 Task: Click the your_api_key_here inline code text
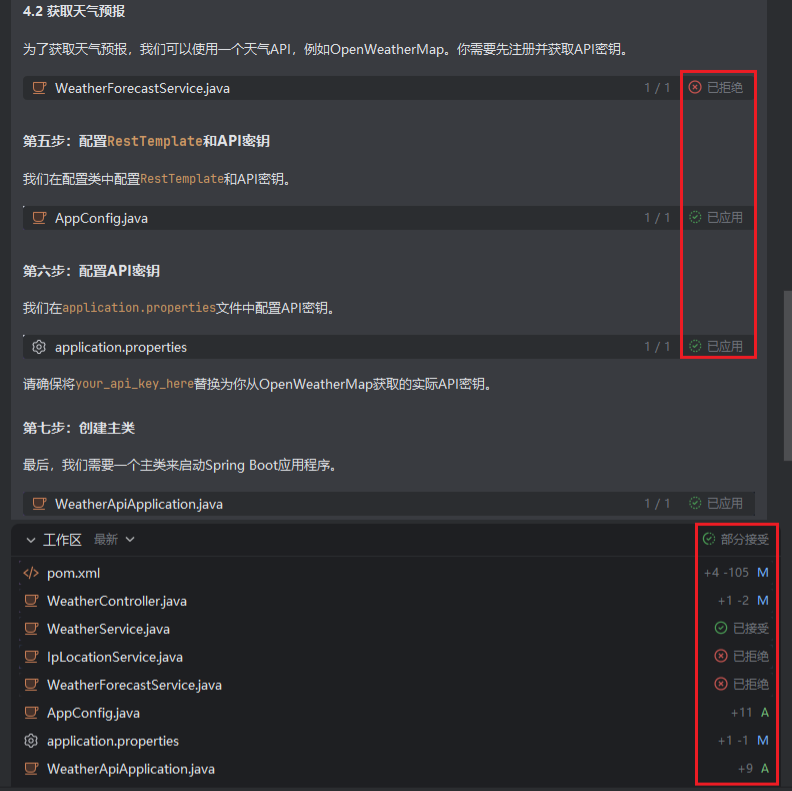coord(134,384)
